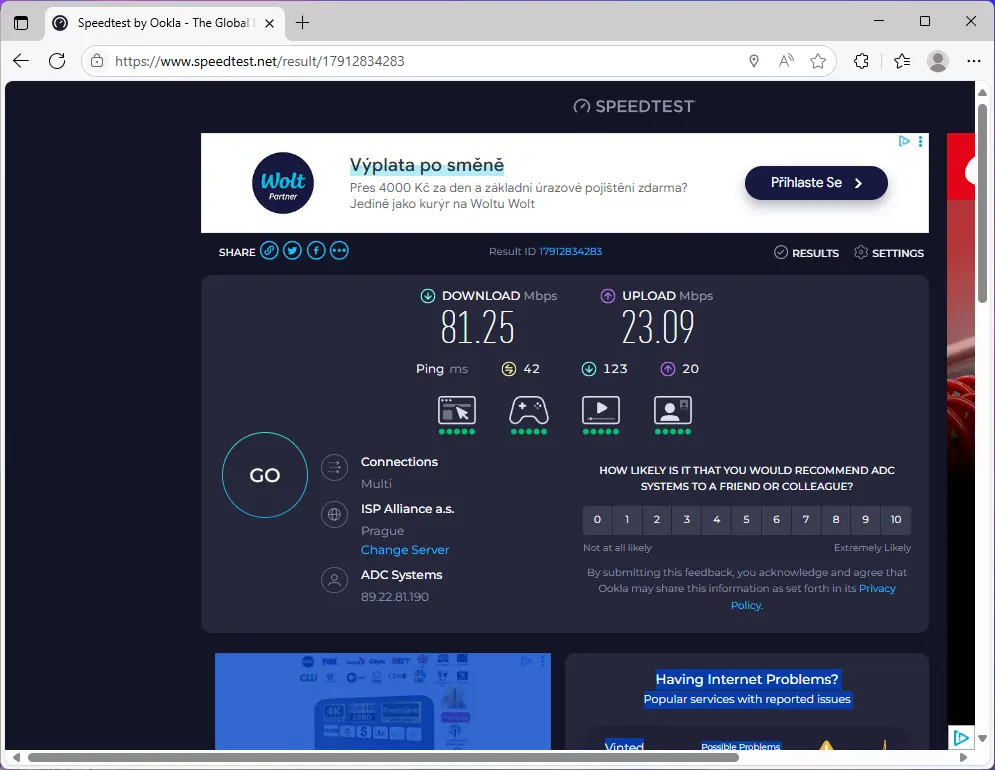Select rating 0 Not at all likely
The height and width of the screenshot is (770, 995).
coord(597,520)
